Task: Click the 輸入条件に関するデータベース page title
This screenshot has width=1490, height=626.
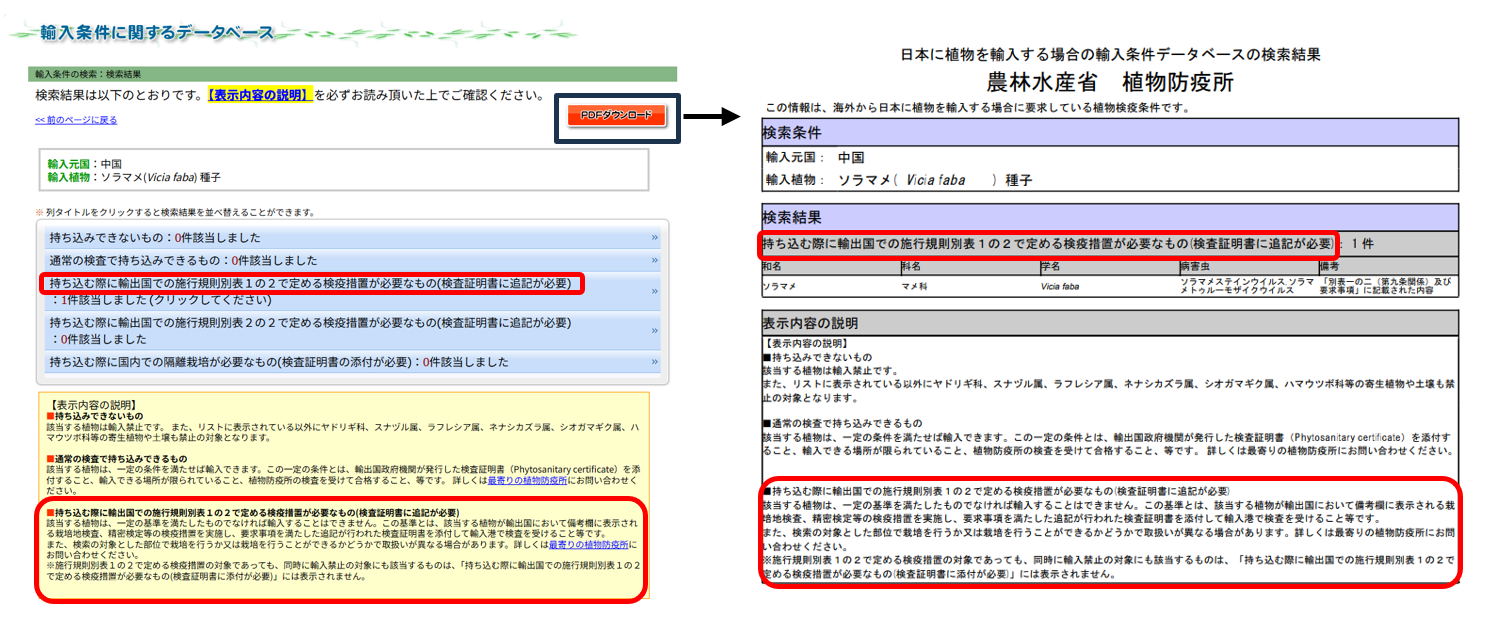Action: 157,33
